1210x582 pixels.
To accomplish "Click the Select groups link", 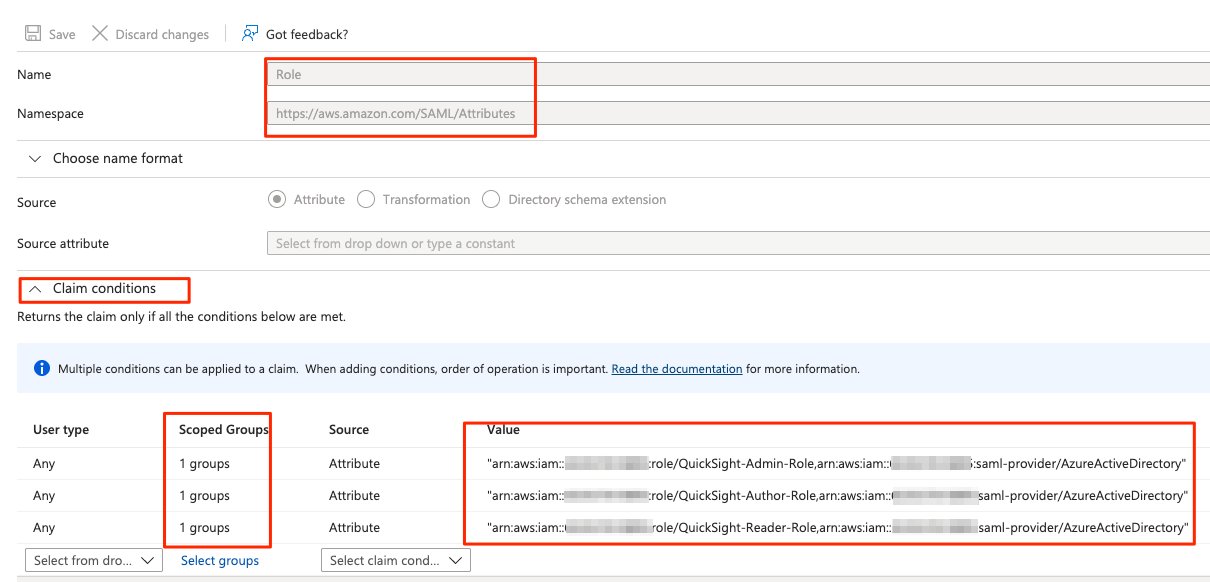I will [220, 561].
